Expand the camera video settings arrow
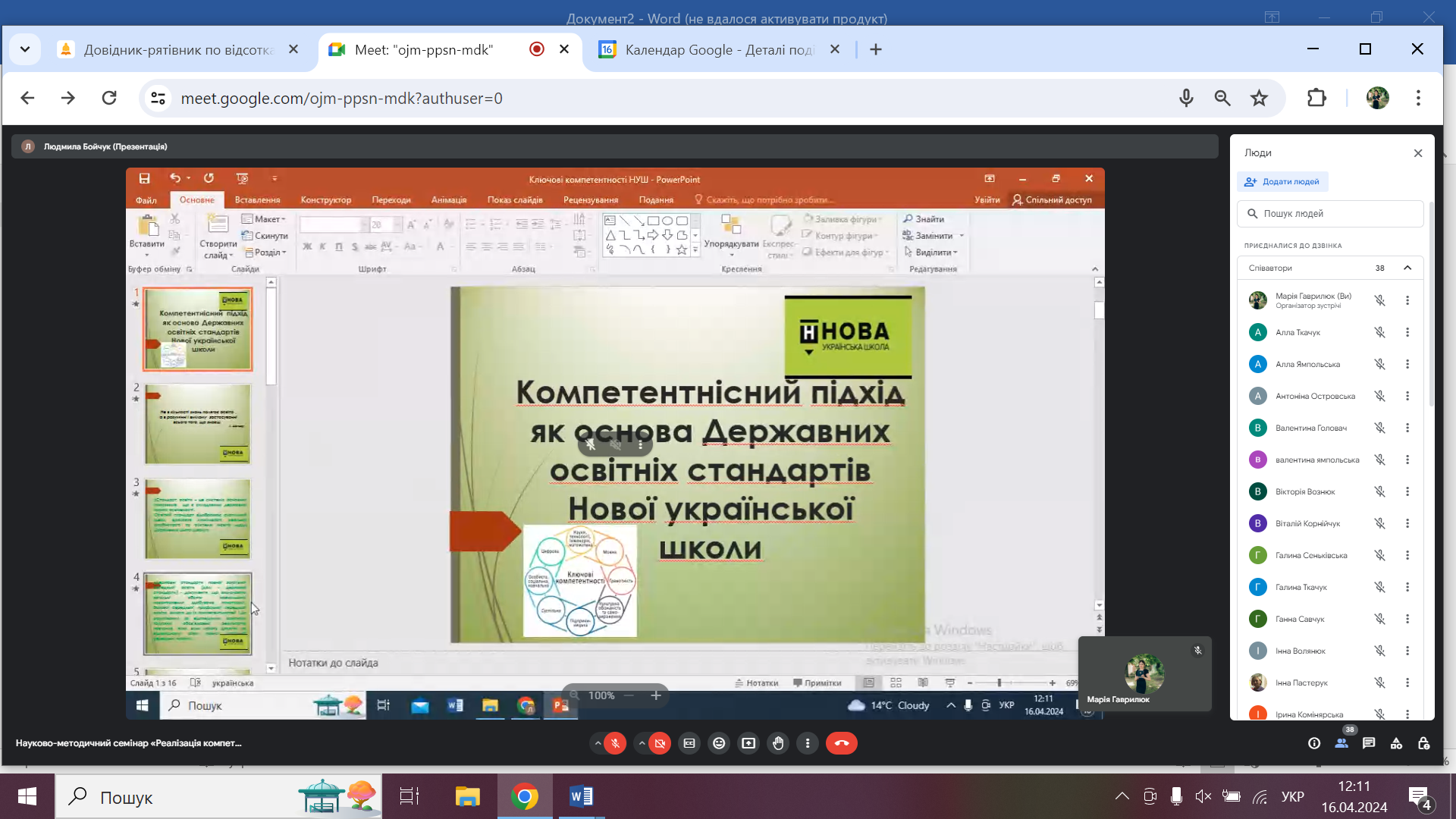The image size is (1456, 819). [642, 743]
